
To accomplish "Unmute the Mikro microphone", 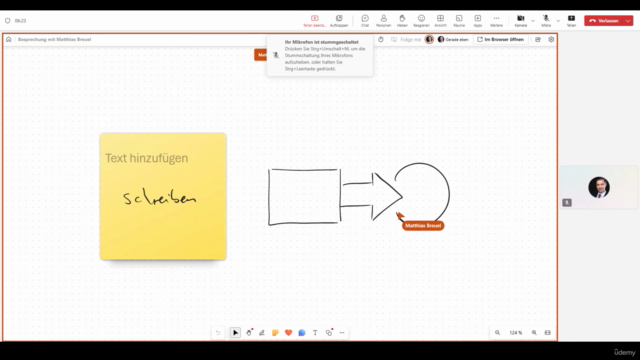I will pos(546,21).
